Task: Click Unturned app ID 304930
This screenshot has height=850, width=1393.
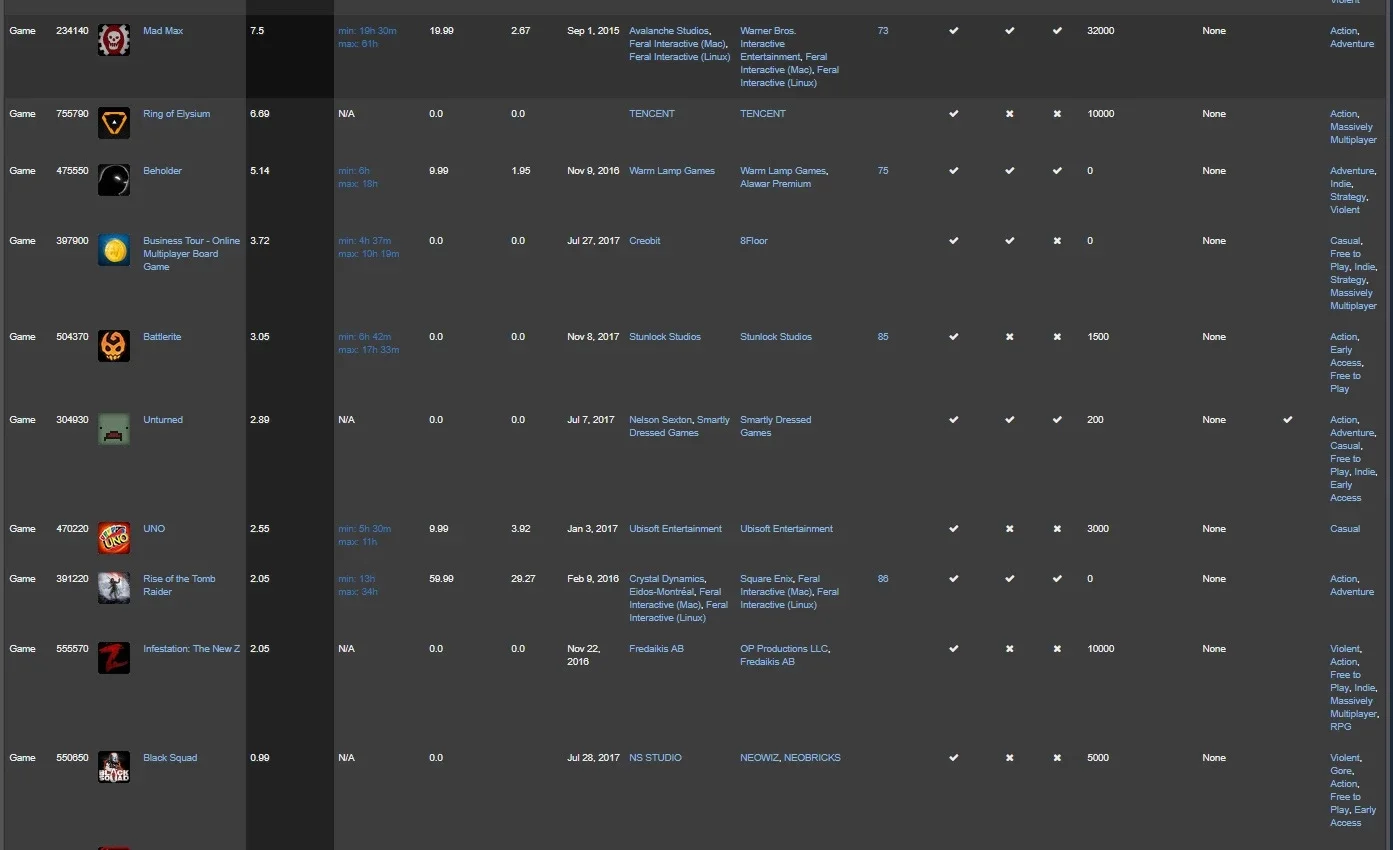Action: pos(72,420)
